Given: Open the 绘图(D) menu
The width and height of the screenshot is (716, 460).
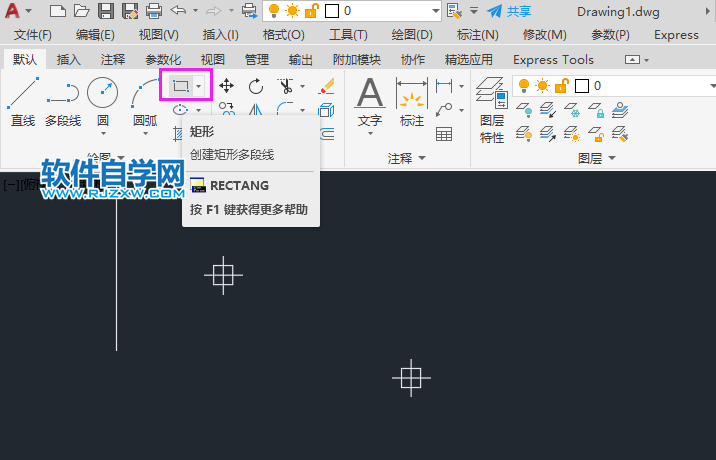Looking at the screenshot, I should click(x=412, y=35).
